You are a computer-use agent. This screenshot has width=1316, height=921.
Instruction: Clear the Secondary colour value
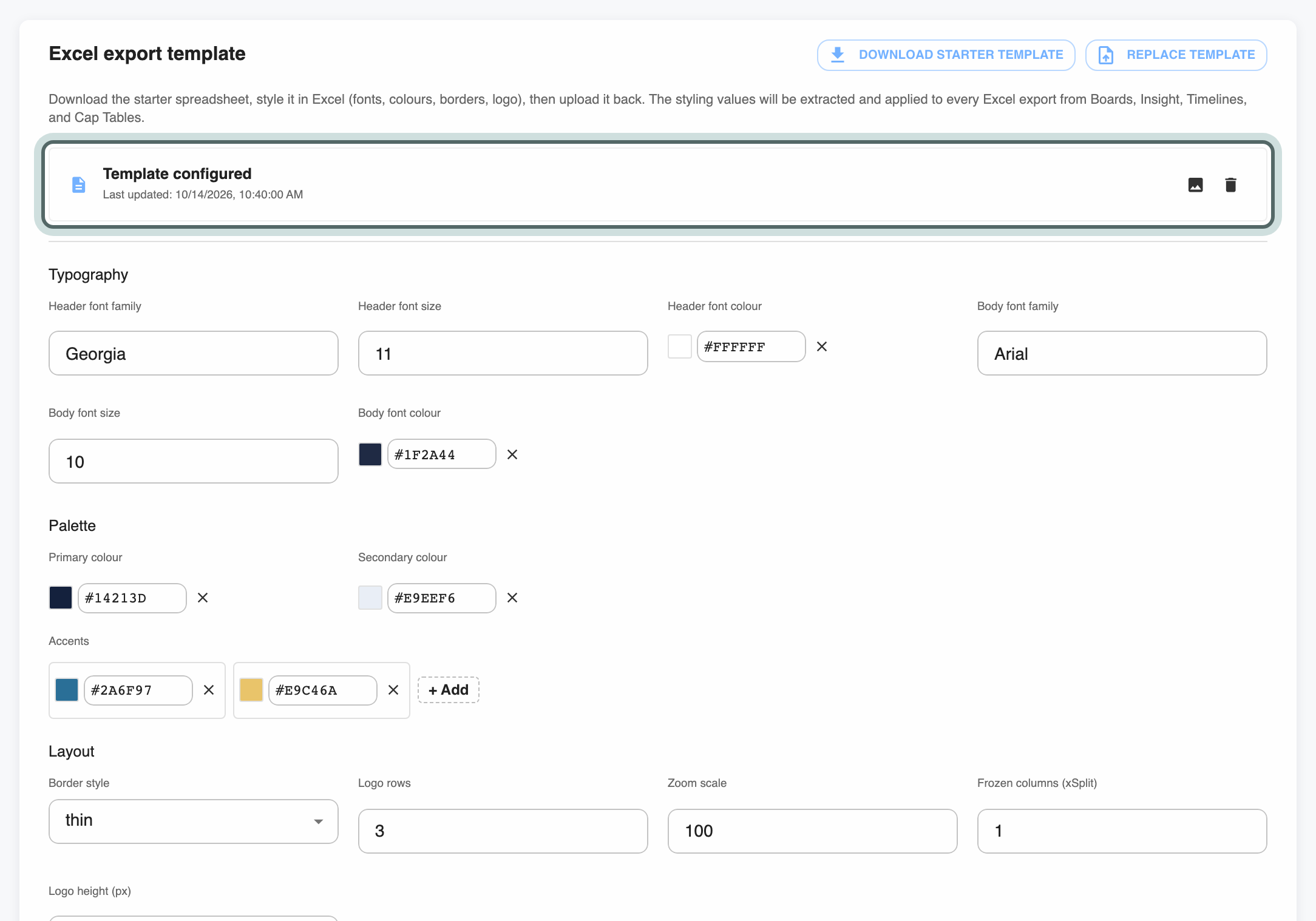coord(512,598)
